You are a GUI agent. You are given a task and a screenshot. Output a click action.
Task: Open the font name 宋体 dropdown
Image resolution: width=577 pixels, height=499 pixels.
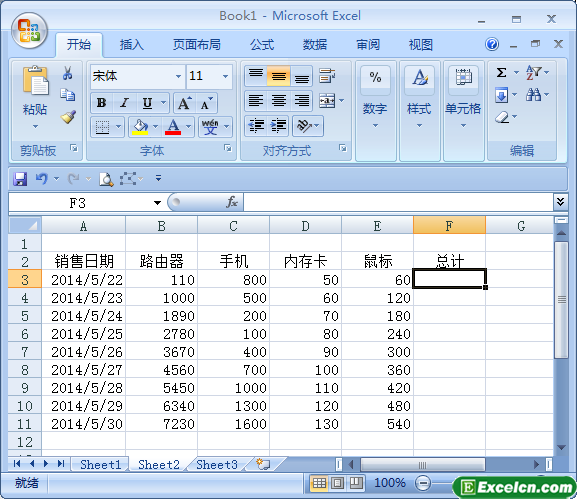178,77
